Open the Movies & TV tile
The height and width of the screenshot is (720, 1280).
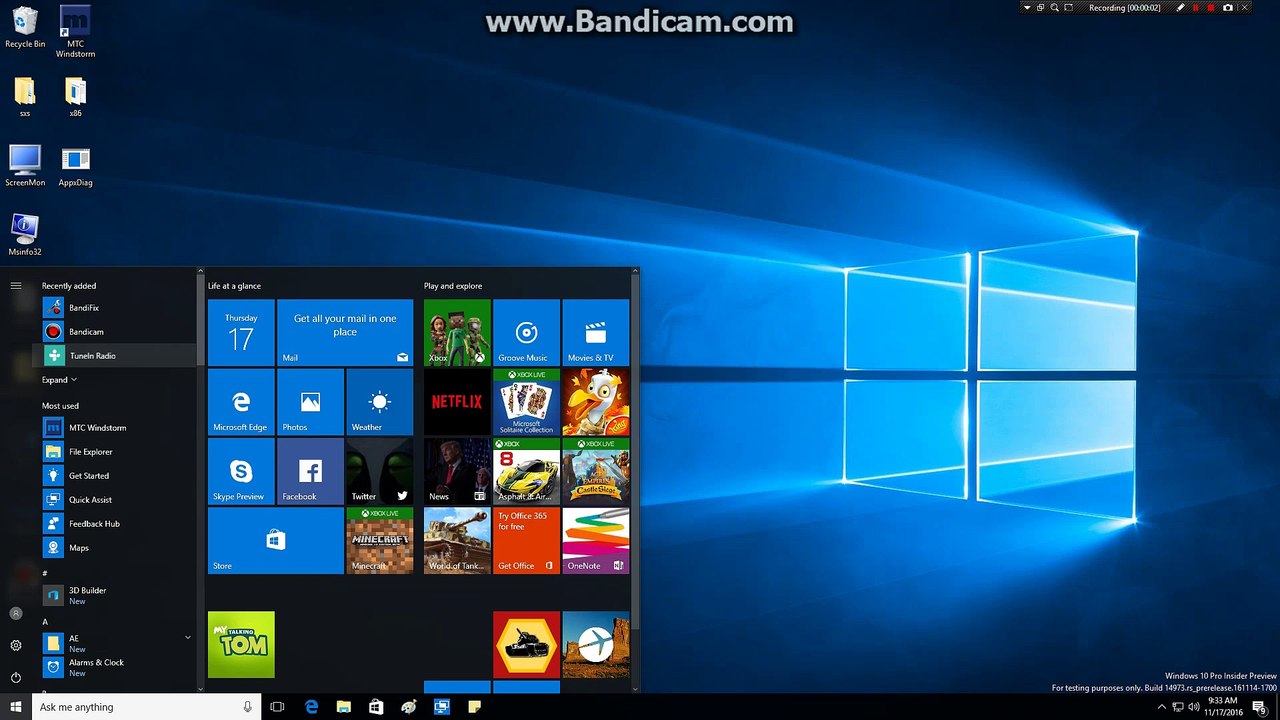tap(595, 333)
